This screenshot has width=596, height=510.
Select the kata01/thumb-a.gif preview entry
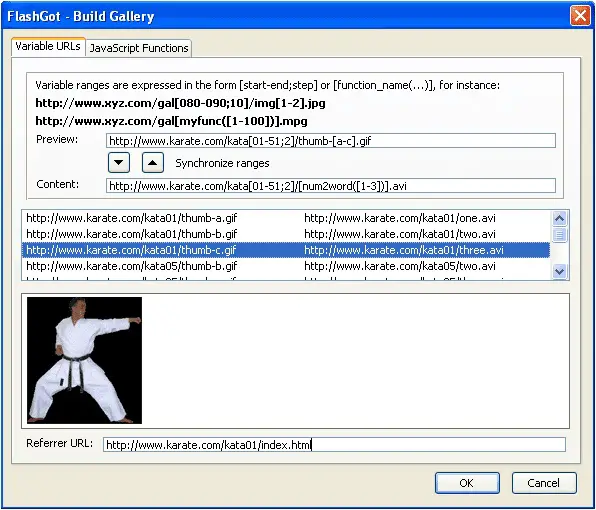pyautogui.click(x=132, y=218)
